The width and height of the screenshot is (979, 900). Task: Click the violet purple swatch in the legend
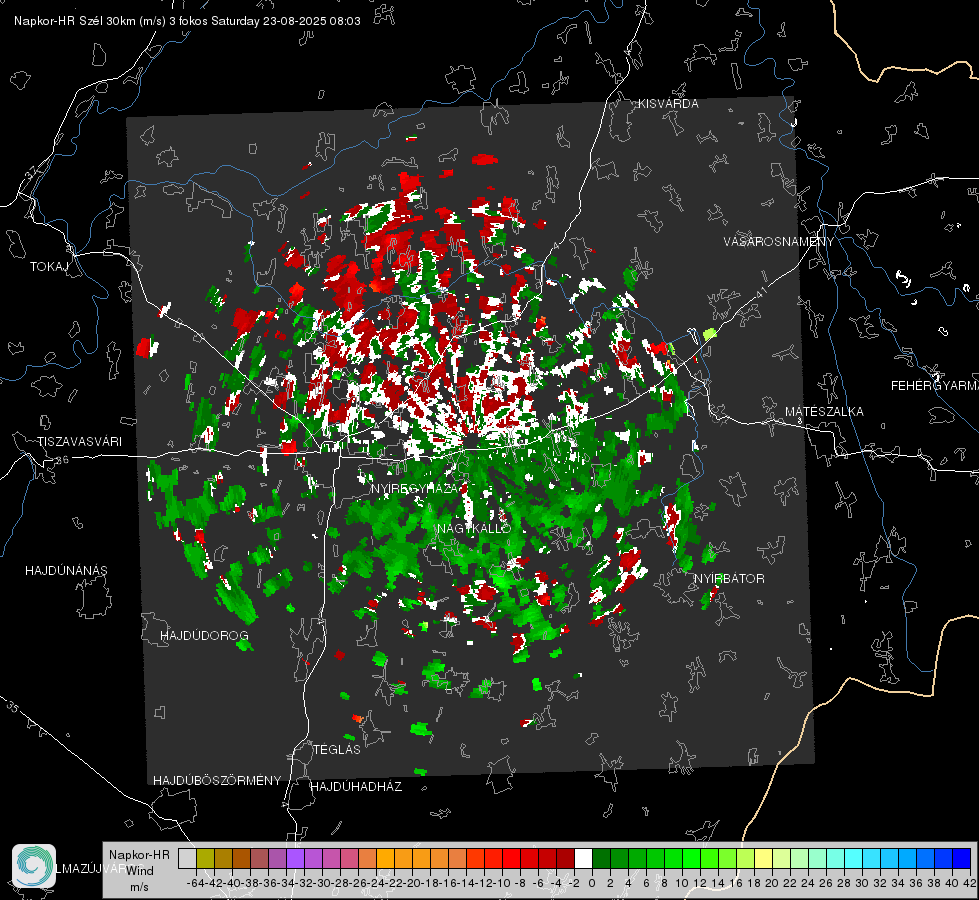click(295, 858)
